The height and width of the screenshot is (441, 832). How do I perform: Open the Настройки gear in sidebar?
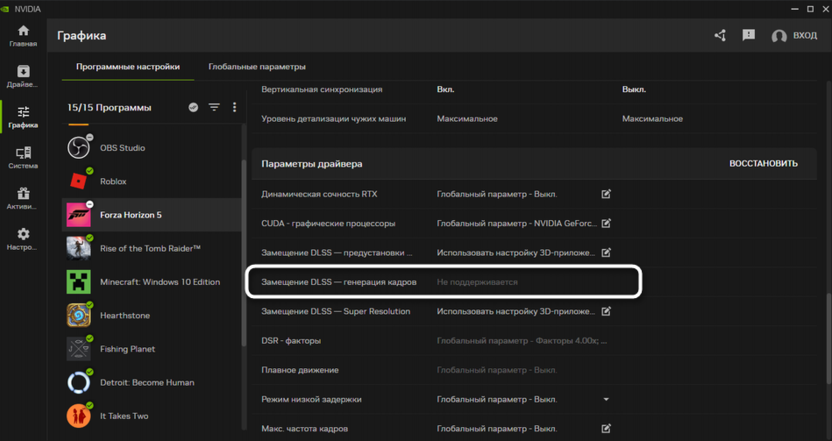tap(23, 239)
